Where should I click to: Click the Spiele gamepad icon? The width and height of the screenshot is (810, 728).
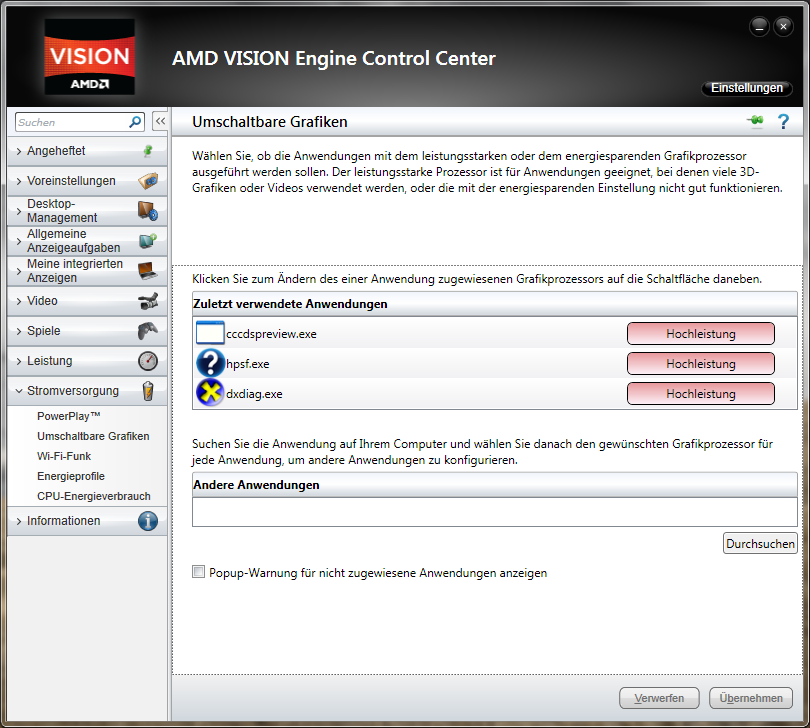(x=150, y=330)
